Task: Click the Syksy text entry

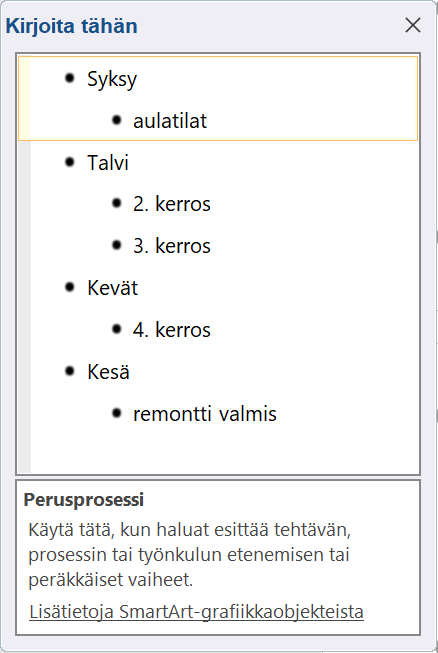Action: click(112, 79)
